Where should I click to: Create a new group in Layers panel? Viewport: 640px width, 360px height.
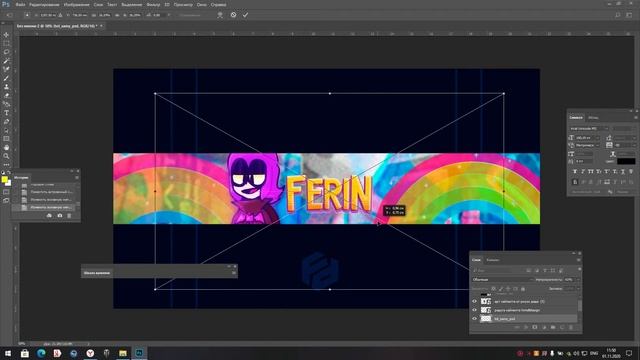tap(553, 327)
